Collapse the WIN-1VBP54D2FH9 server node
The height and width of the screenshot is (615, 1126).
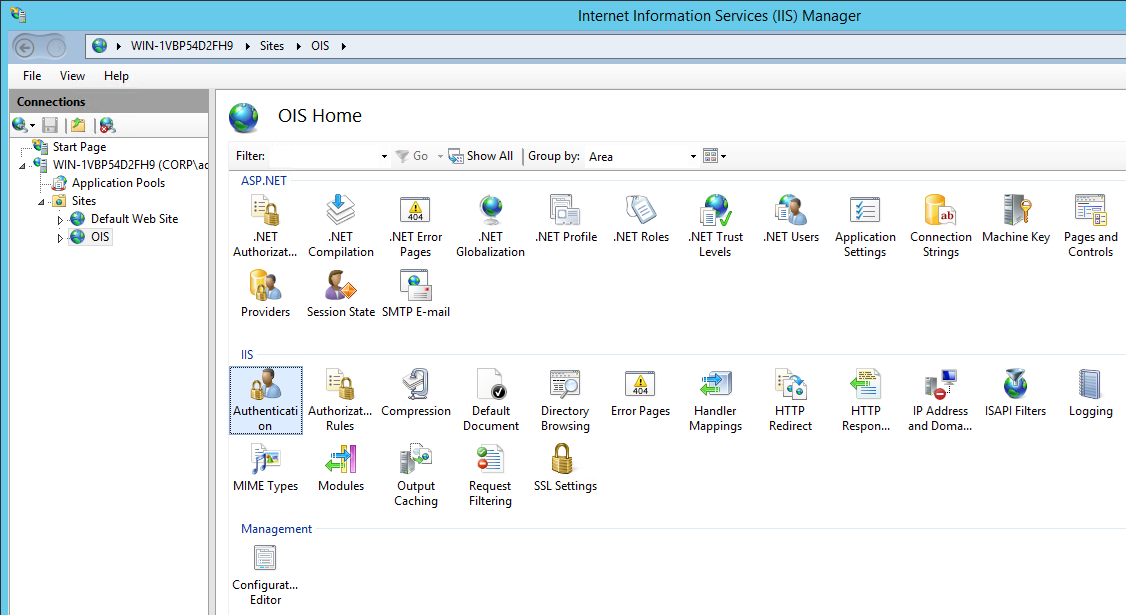[x=22, y=165]
